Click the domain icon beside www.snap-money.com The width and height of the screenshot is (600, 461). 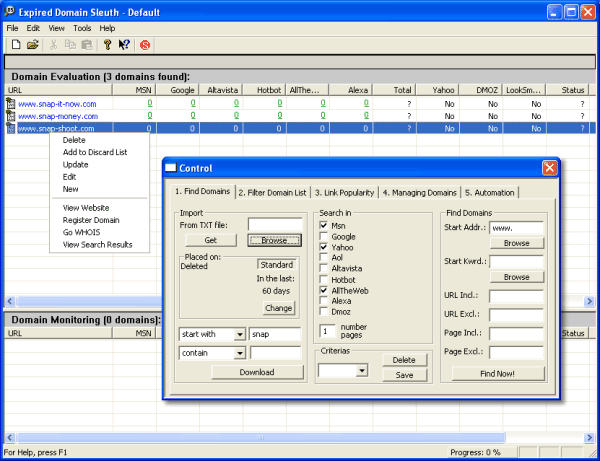pyautogui.click(x=11, y=116)
